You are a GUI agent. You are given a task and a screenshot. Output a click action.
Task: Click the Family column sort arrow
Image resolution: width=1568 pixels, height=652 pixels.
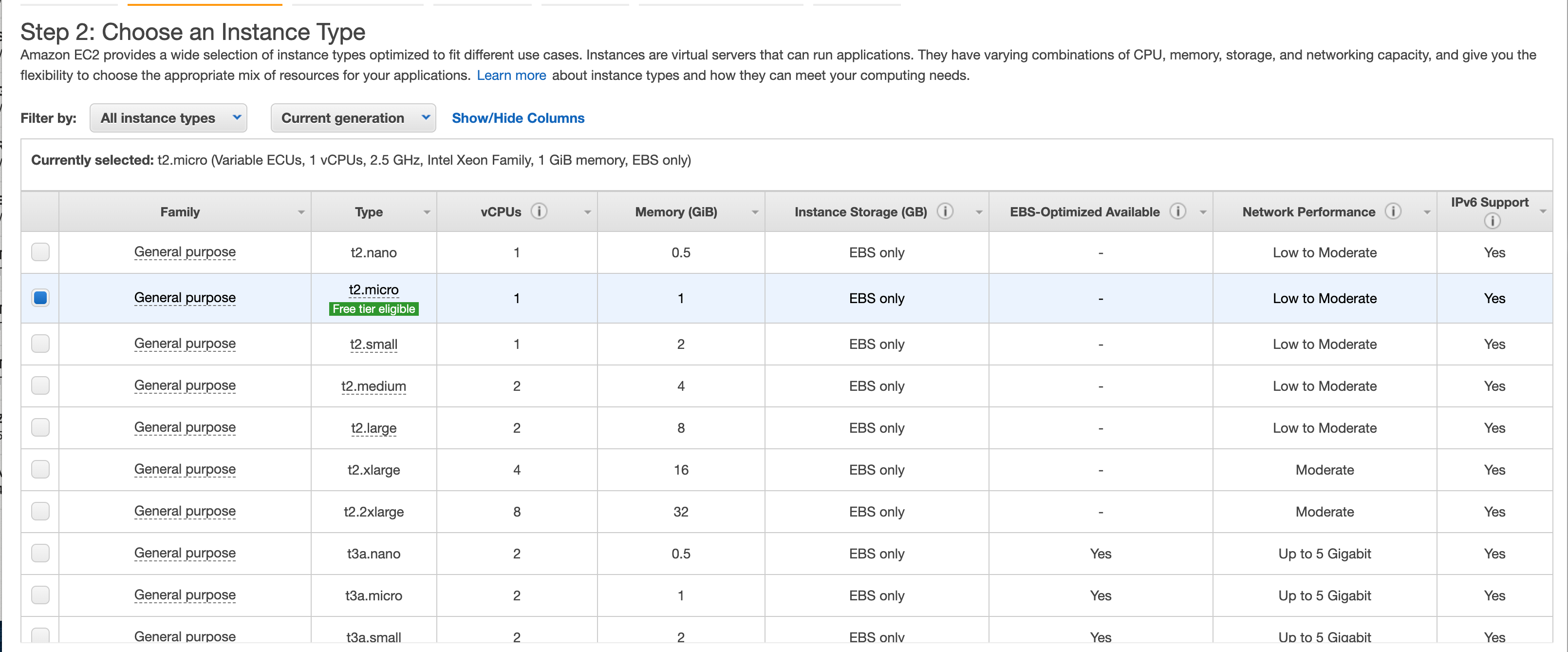(301, 212)
